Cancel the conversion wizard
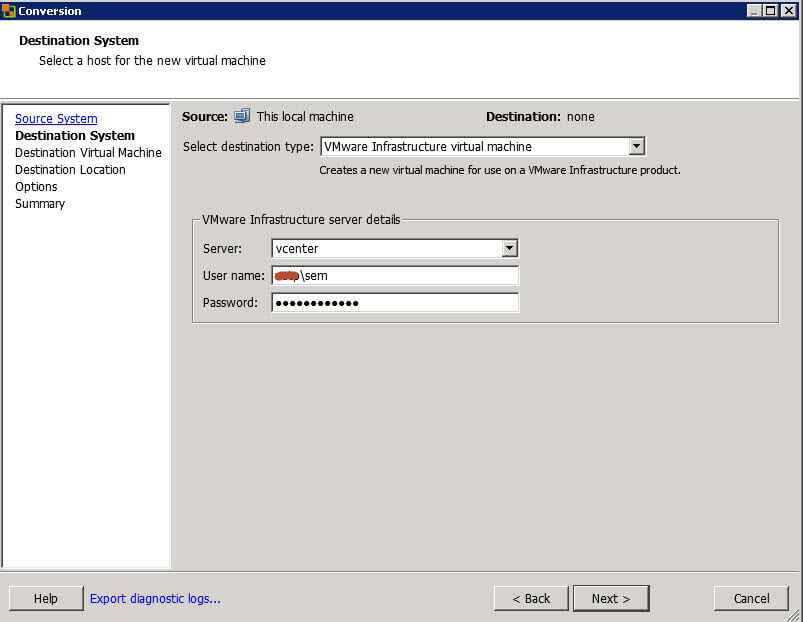 click(x=751, y=599)
